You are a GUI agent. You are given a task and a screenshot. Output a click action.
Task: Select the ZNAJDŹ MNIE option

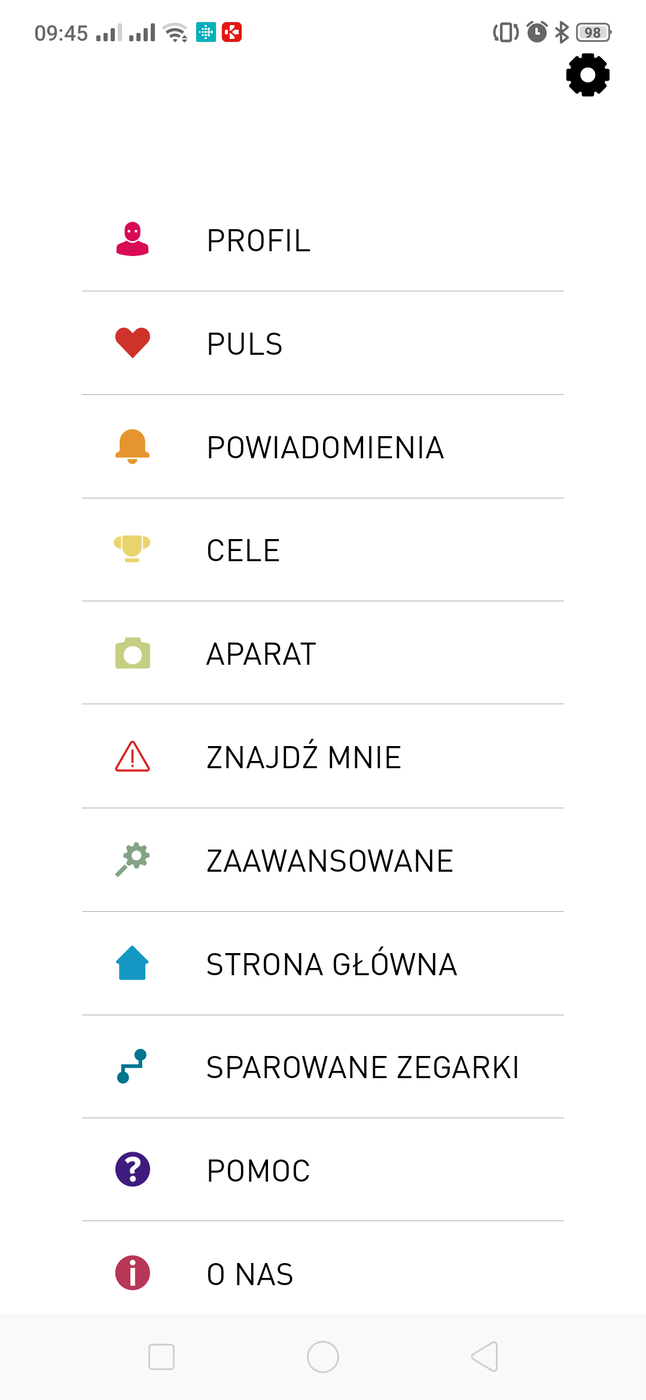303,758
